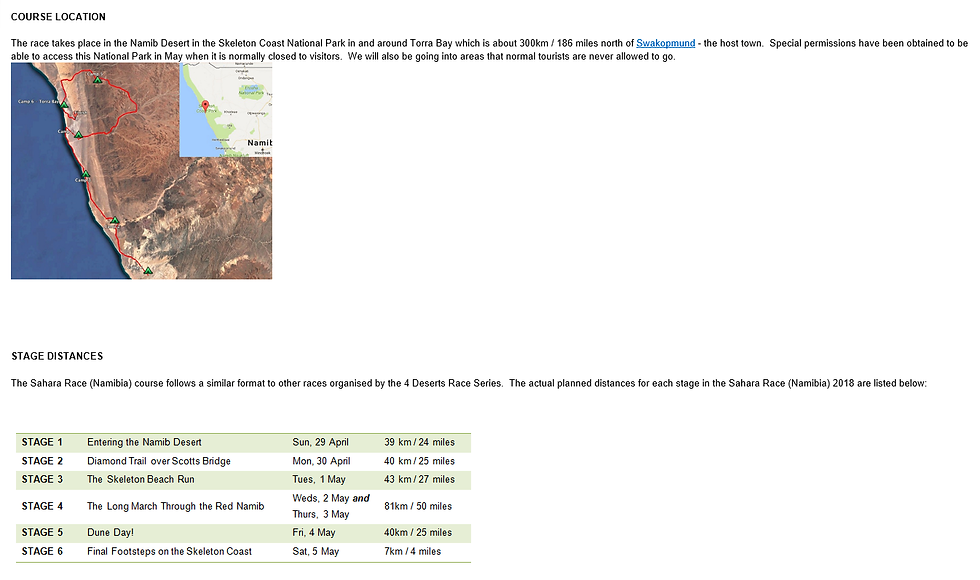
Task: Select the STAGE 3 row label
Action: tap(42, 479)
